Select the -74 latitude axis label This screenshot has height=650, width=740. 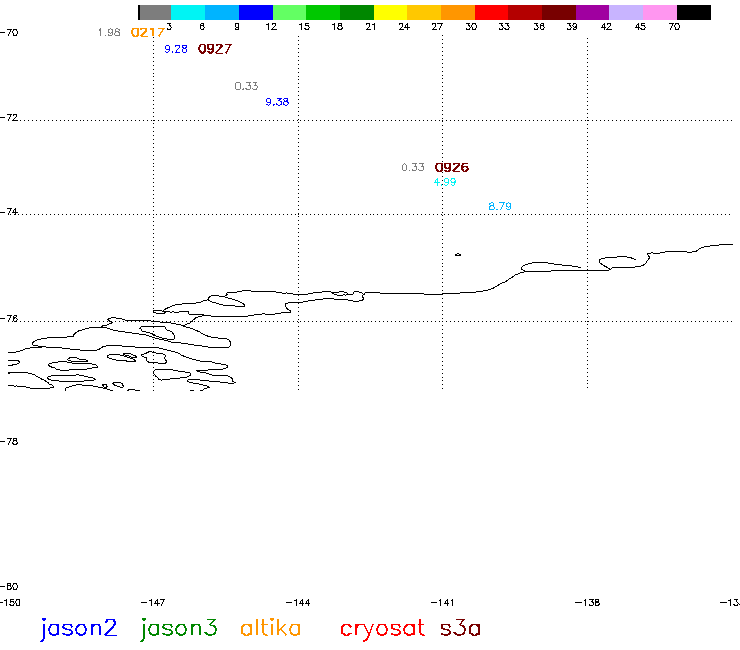[9, 212]
